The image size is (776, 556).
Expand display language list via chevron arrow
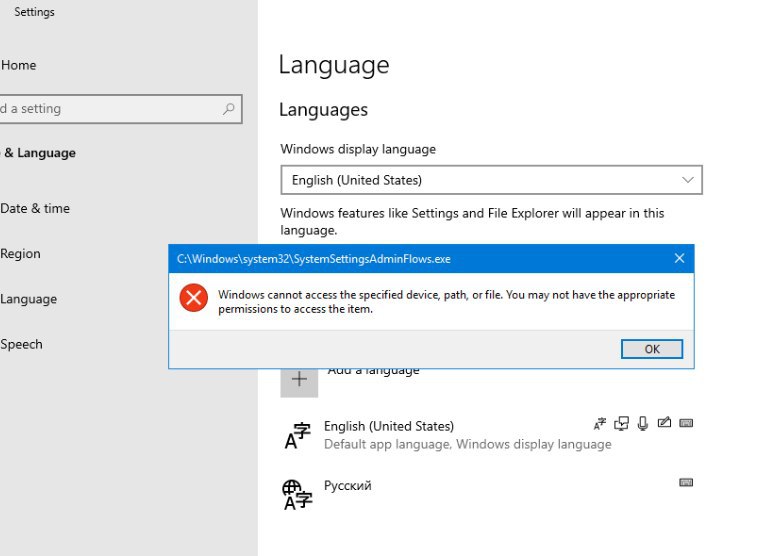[x=687, y=180]
